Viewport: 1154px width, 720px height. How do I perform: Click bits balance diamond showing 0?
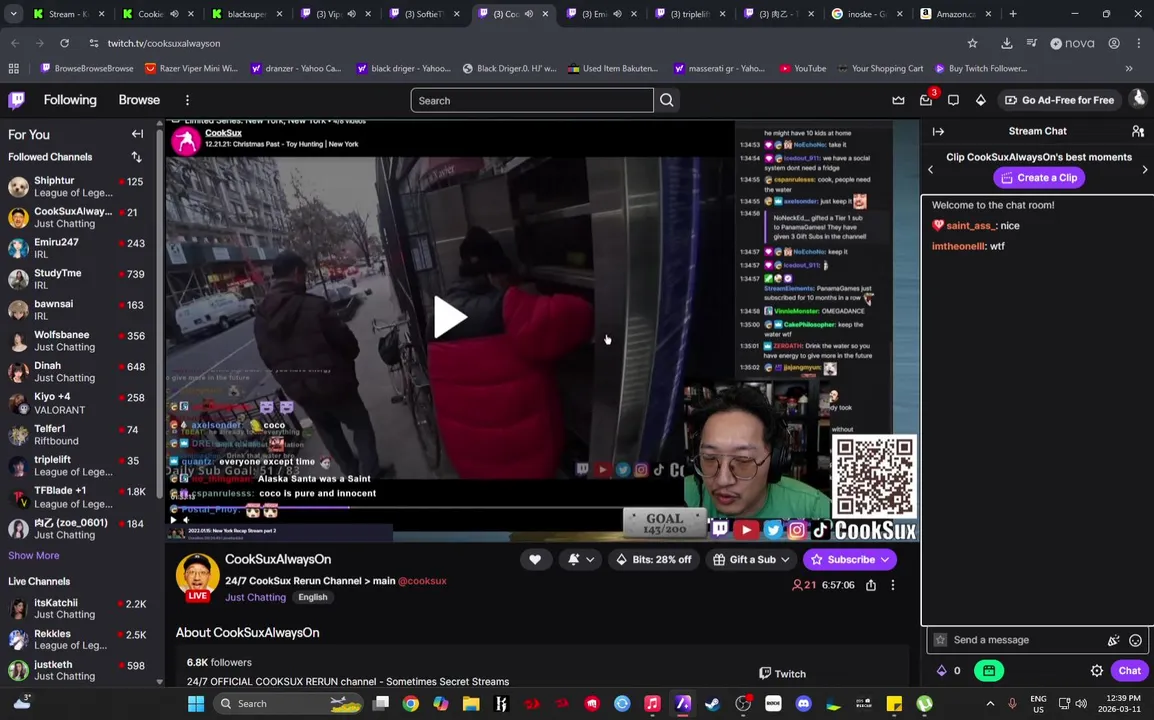948,671
